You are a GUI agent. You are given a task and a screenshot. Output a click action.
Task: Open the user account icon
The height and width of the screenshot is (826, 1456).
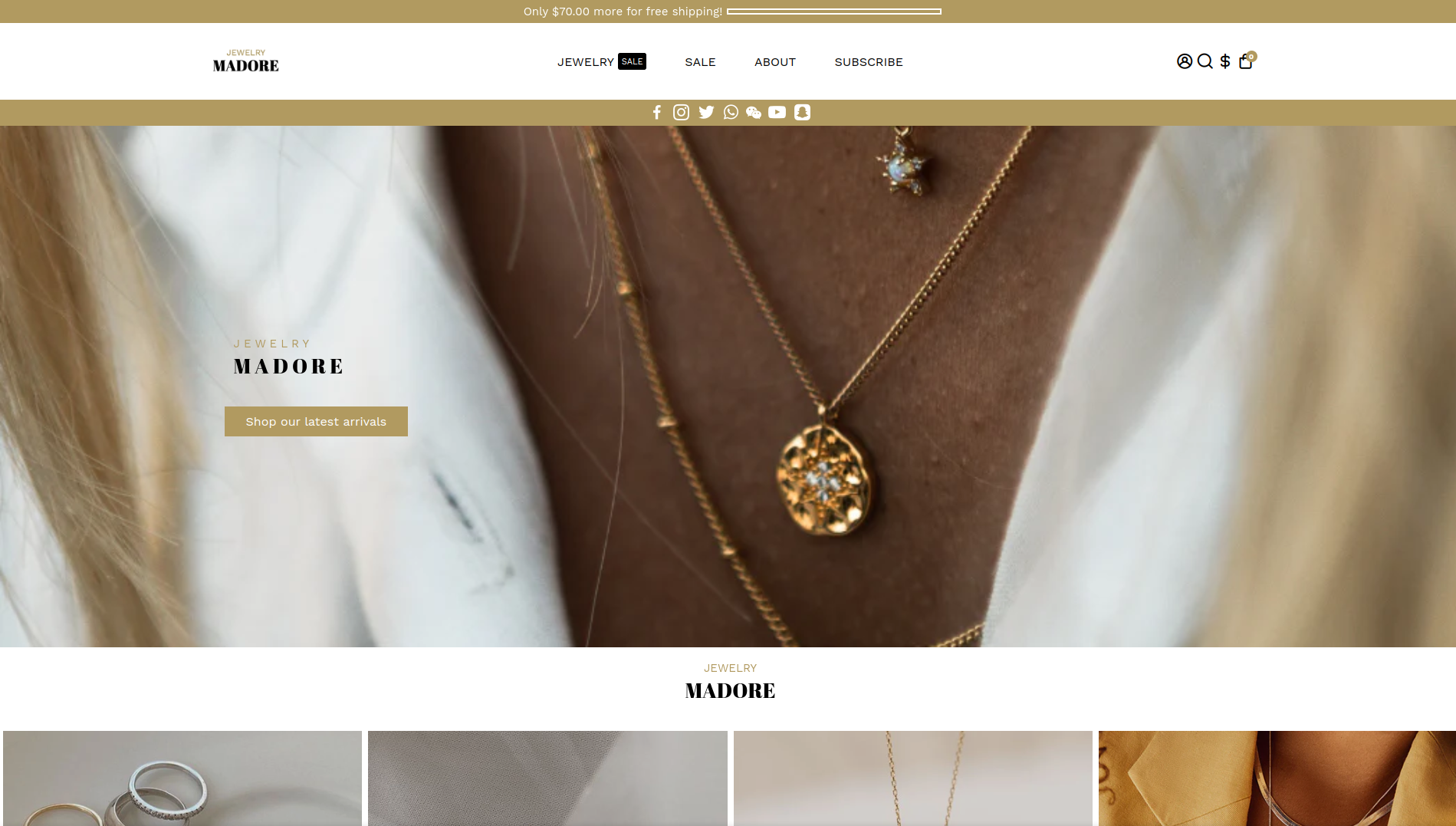coord(1185,61)
